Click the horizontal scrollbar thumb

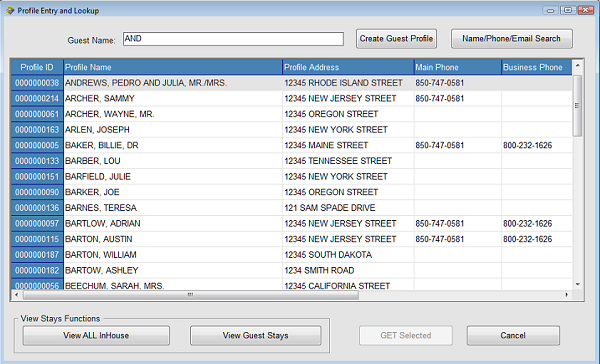(x=191, y=295)
